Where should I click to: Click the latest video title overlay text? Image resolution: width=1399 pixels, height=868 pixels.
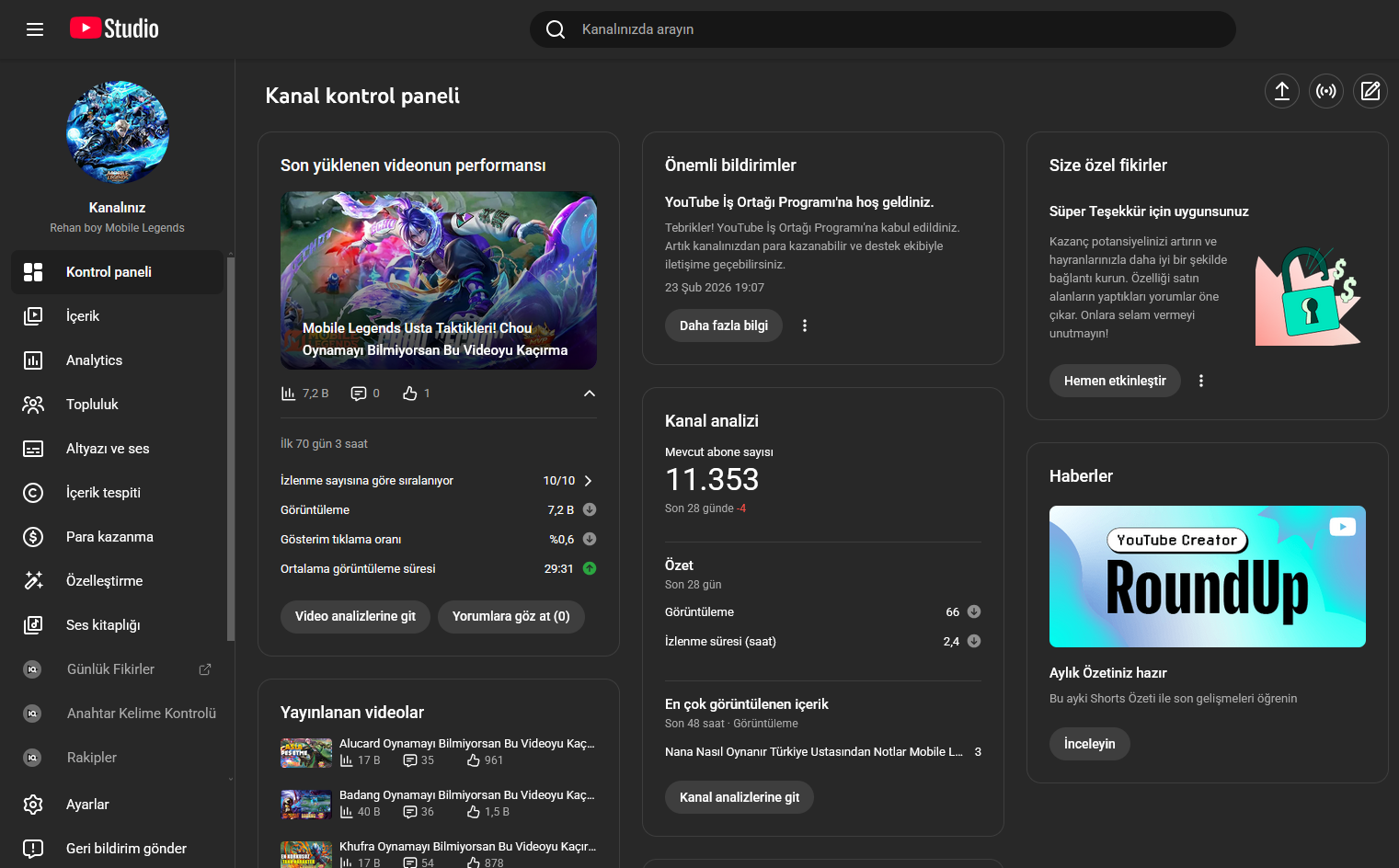(x=435, y=339)
